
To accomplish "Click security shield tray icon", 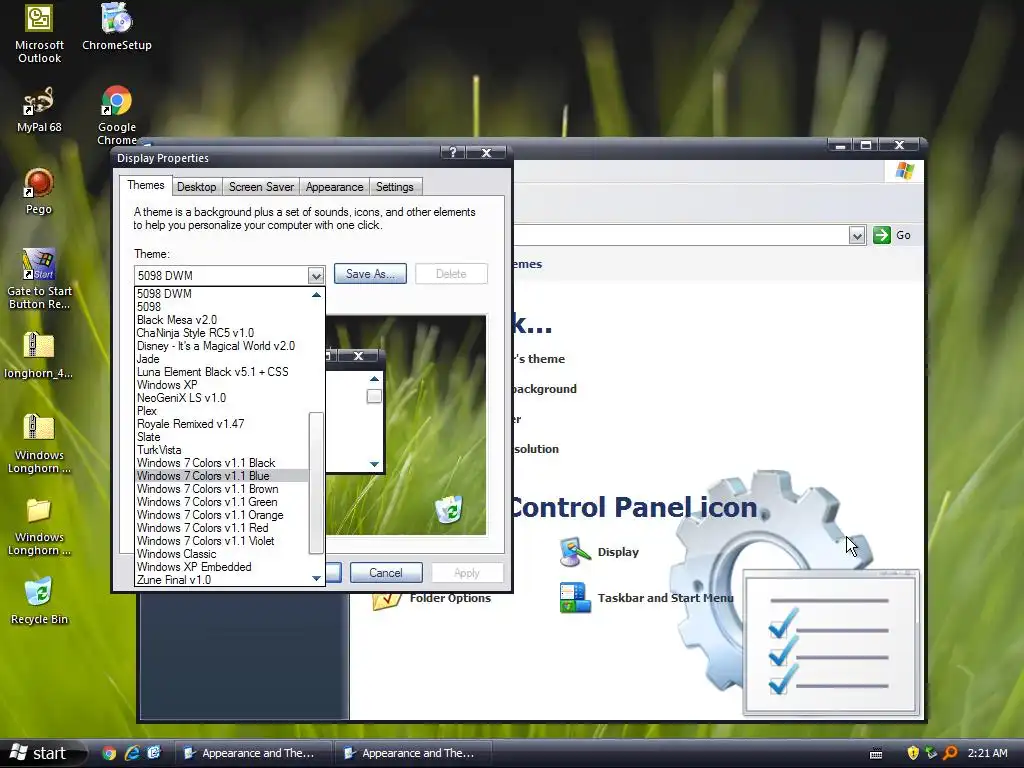I will click(x=913, y=753).
